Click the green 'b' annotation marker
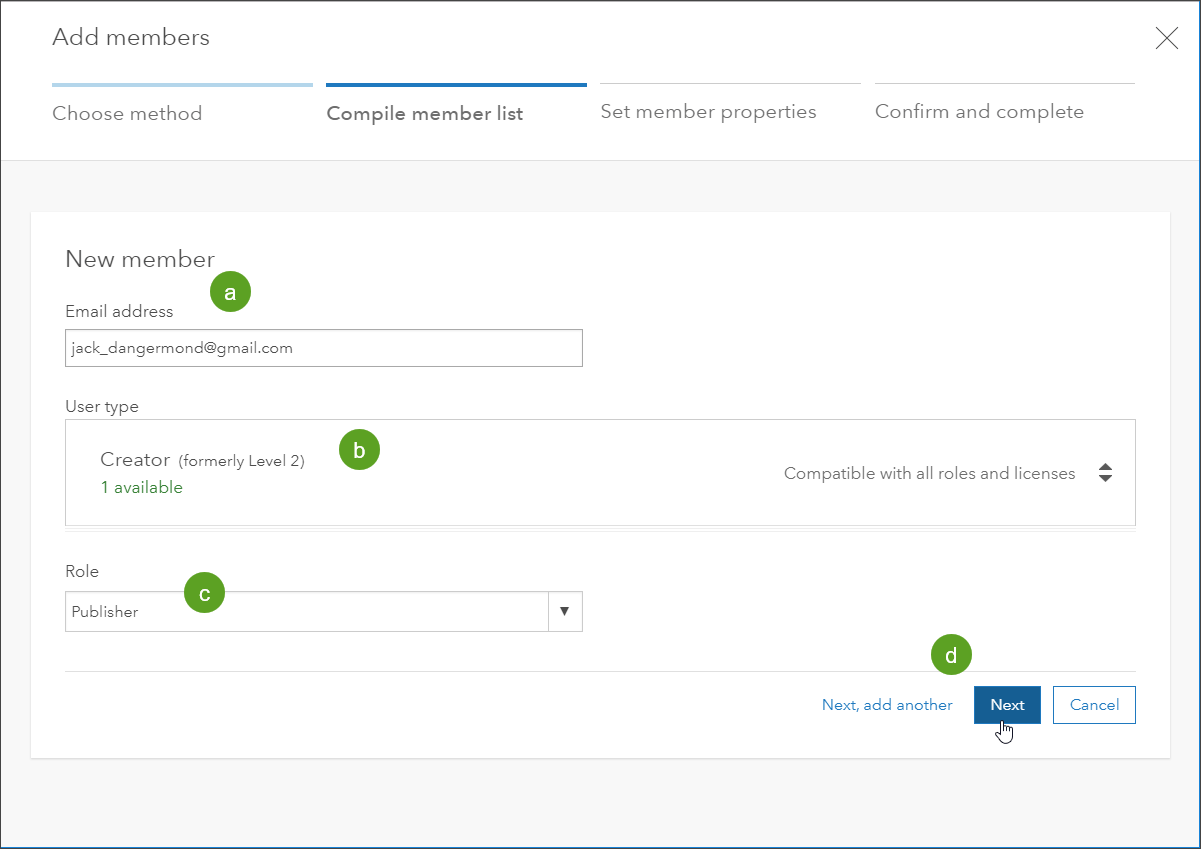Viewport: 1201px width, 849px height. [x=360, y=450]
